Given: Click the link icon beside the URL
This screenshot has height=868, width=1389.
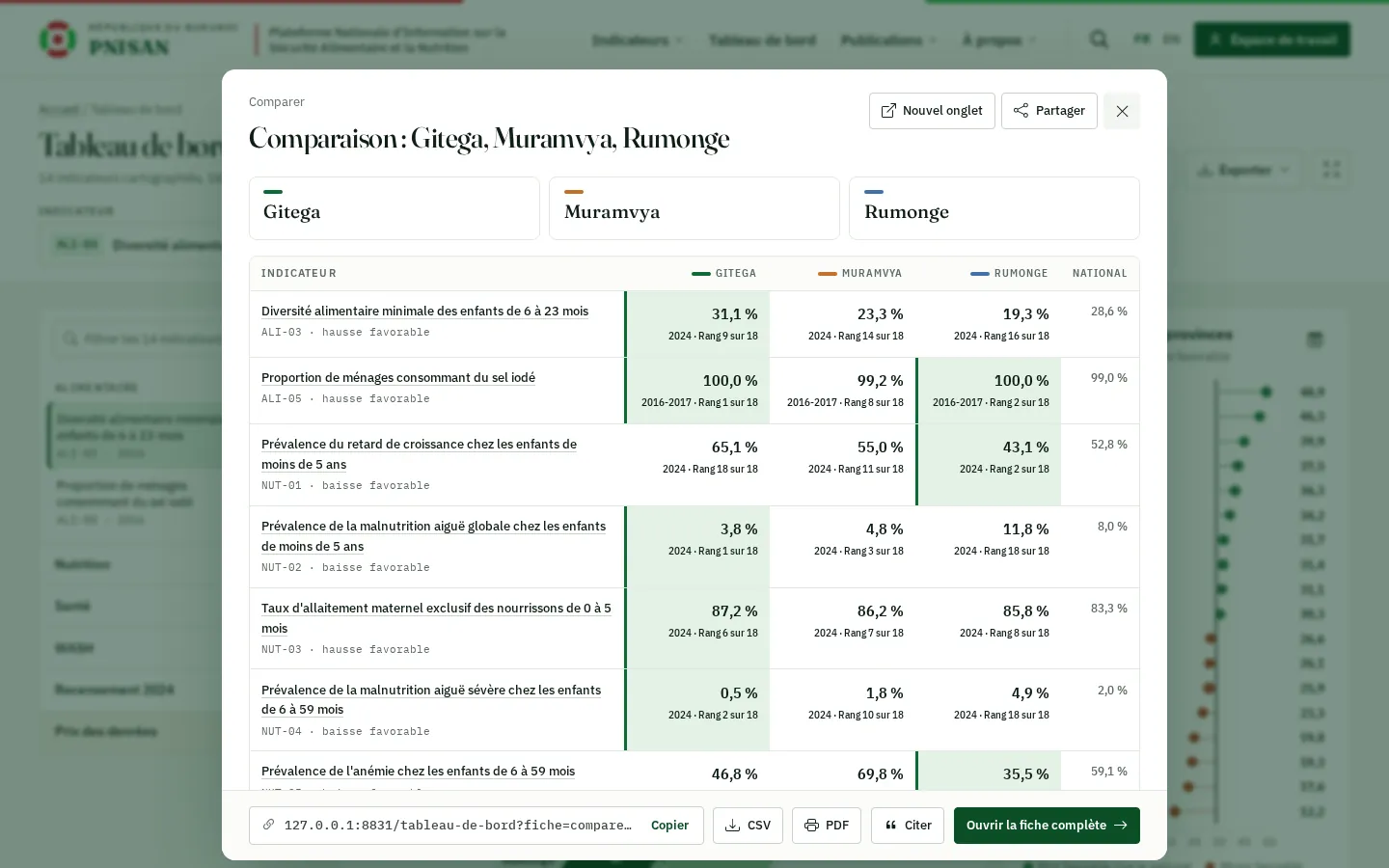Looking at the screenshot, I should pyautogui.click(x=269, y=826).
